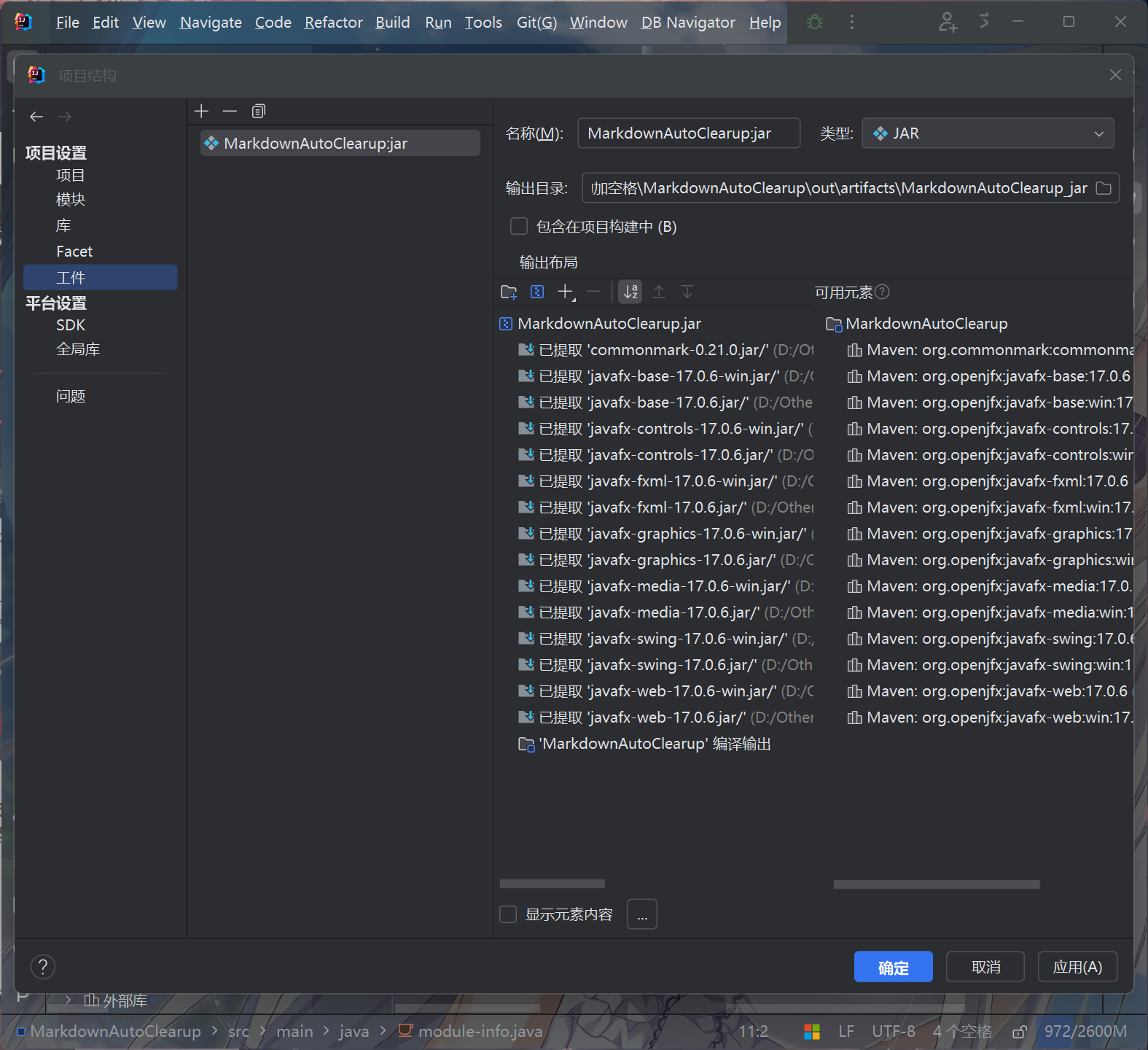Click the ellipsis button beside 显示元素内容
Screen dimensions: 1148x1050
point(642,914)
